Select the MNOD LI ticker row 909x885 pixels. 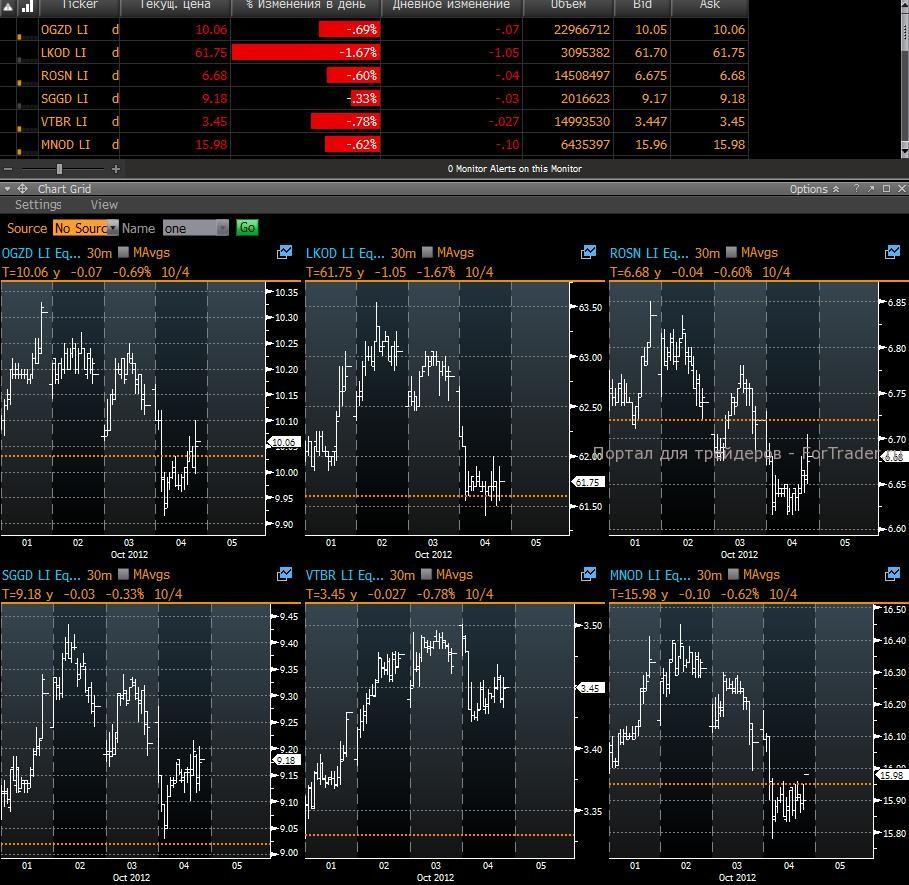[374, 144]
